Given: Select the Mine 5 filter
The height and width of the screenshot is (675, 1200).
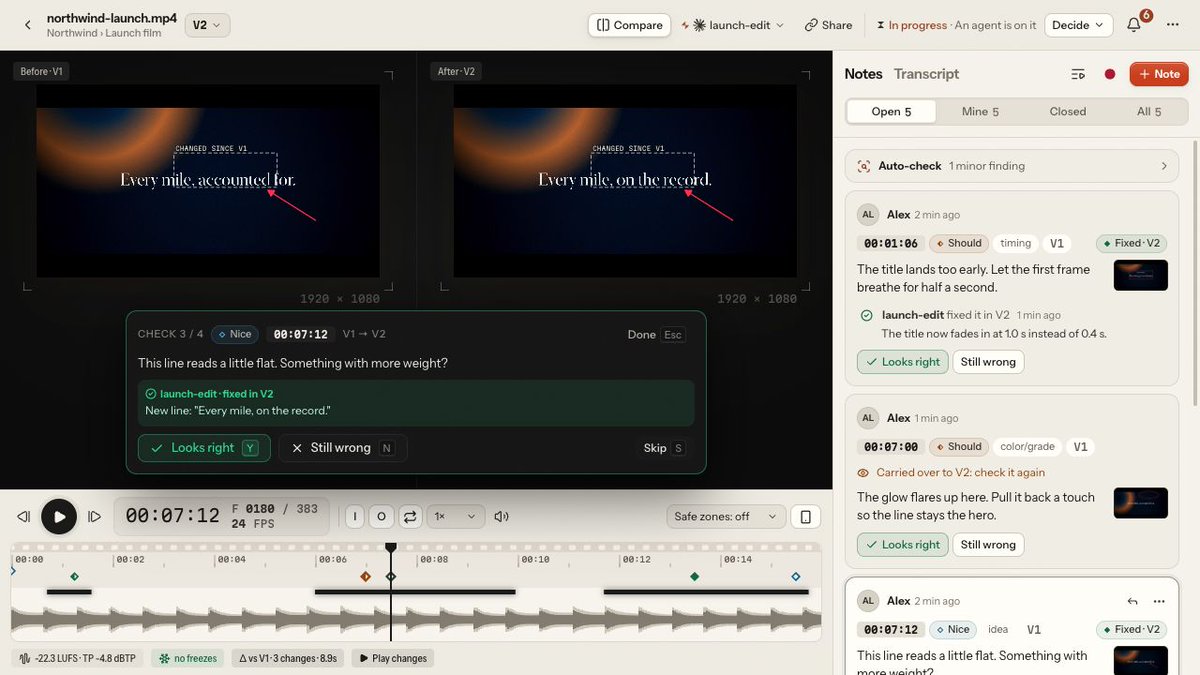Looking at the screenshot, I should 980,111.
